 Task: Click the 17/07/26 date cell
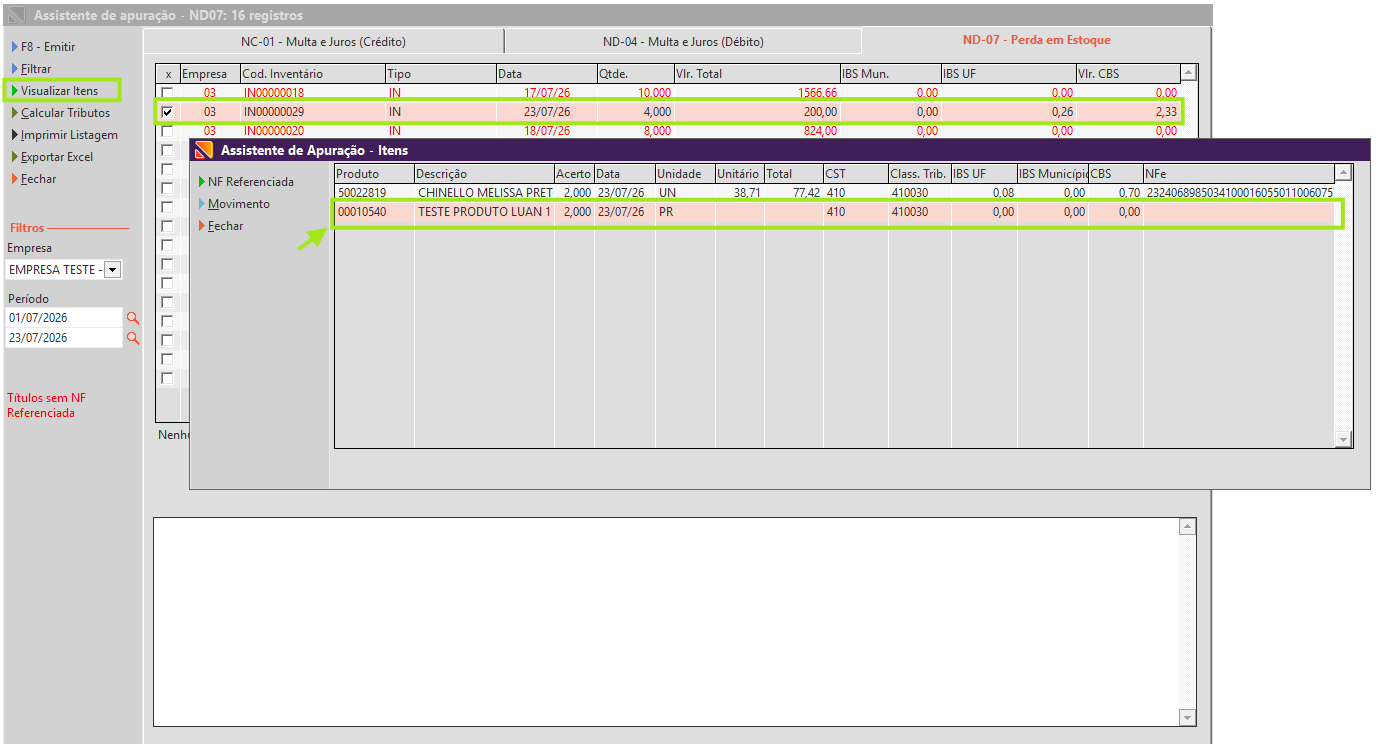point(546,93)
